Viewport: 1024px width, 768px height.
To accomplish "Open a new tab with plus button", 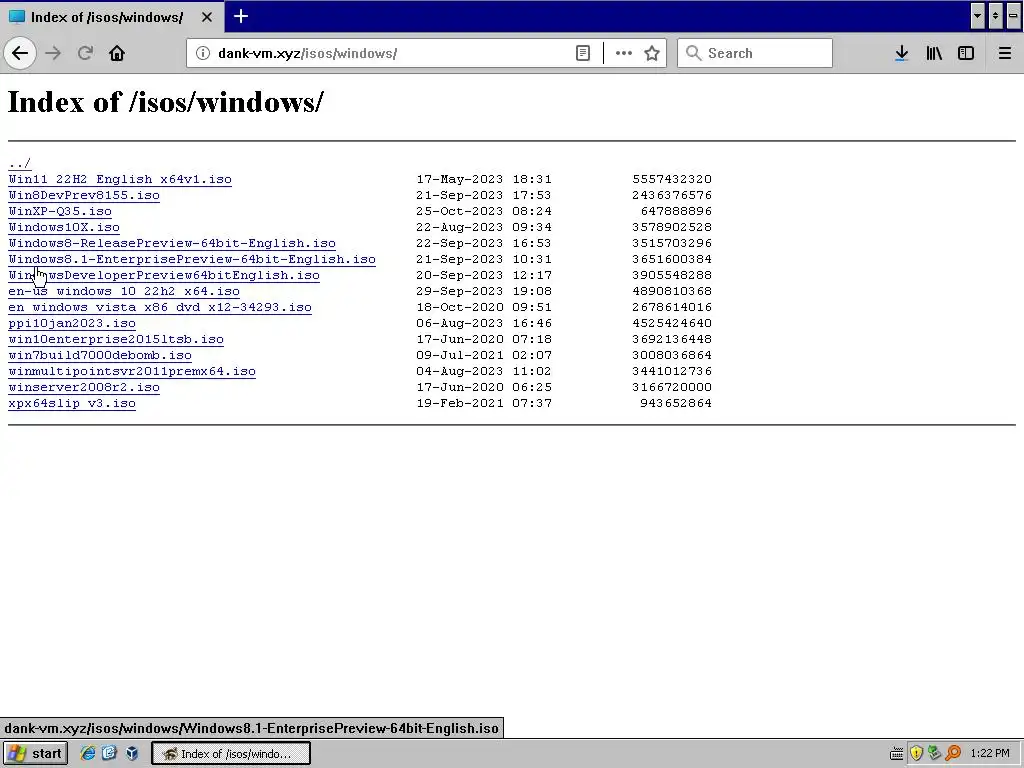I will (241, 16).
